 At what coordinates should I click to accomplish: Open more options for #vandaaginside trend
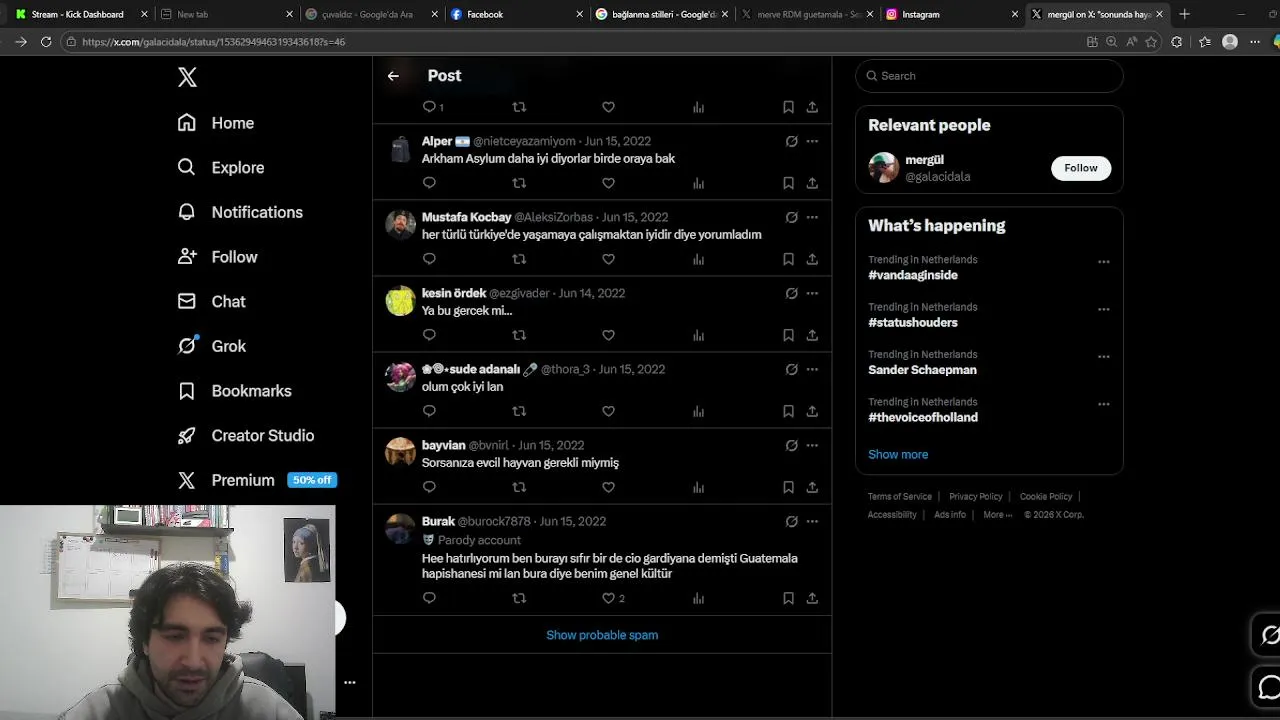[1103, 262]
